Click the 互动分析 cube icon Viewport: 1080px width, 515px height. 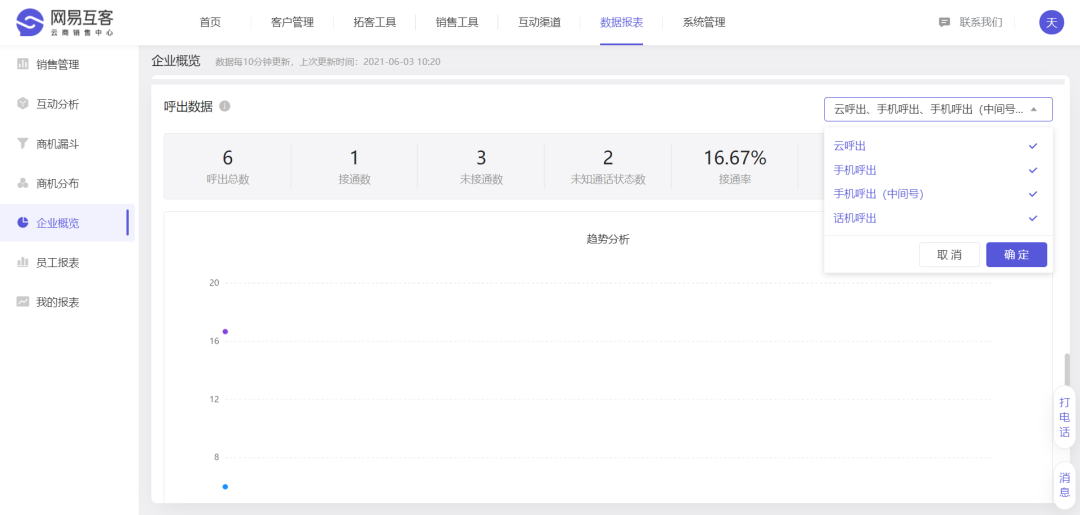pyautogui.click(x=23, y=104)
